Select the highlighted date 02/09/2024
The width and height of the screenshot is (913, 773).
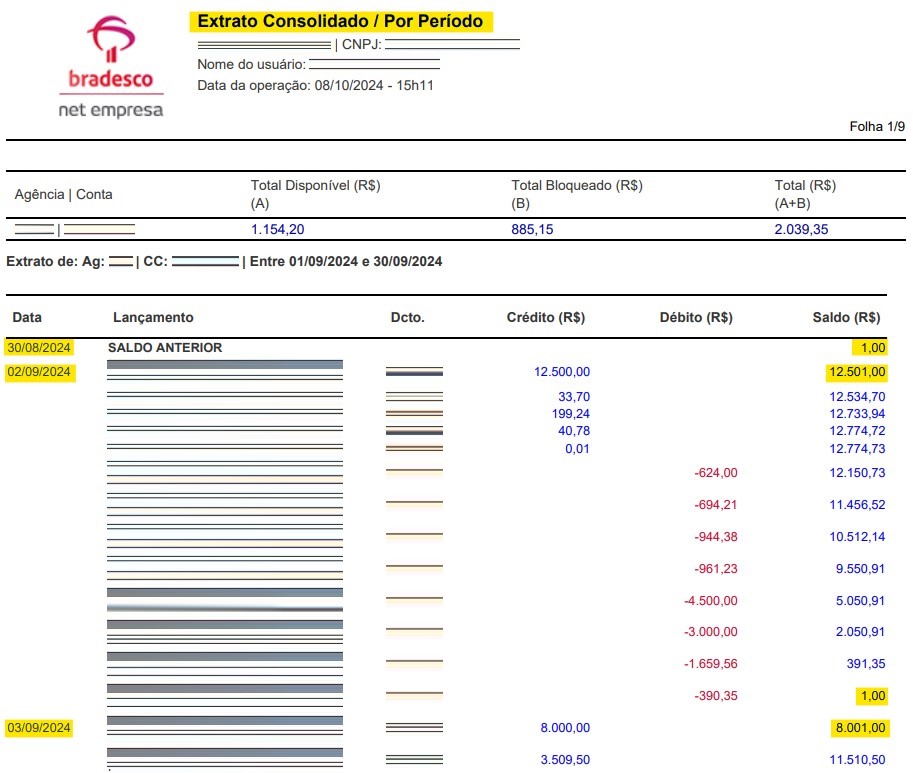(x=39, y=371)
